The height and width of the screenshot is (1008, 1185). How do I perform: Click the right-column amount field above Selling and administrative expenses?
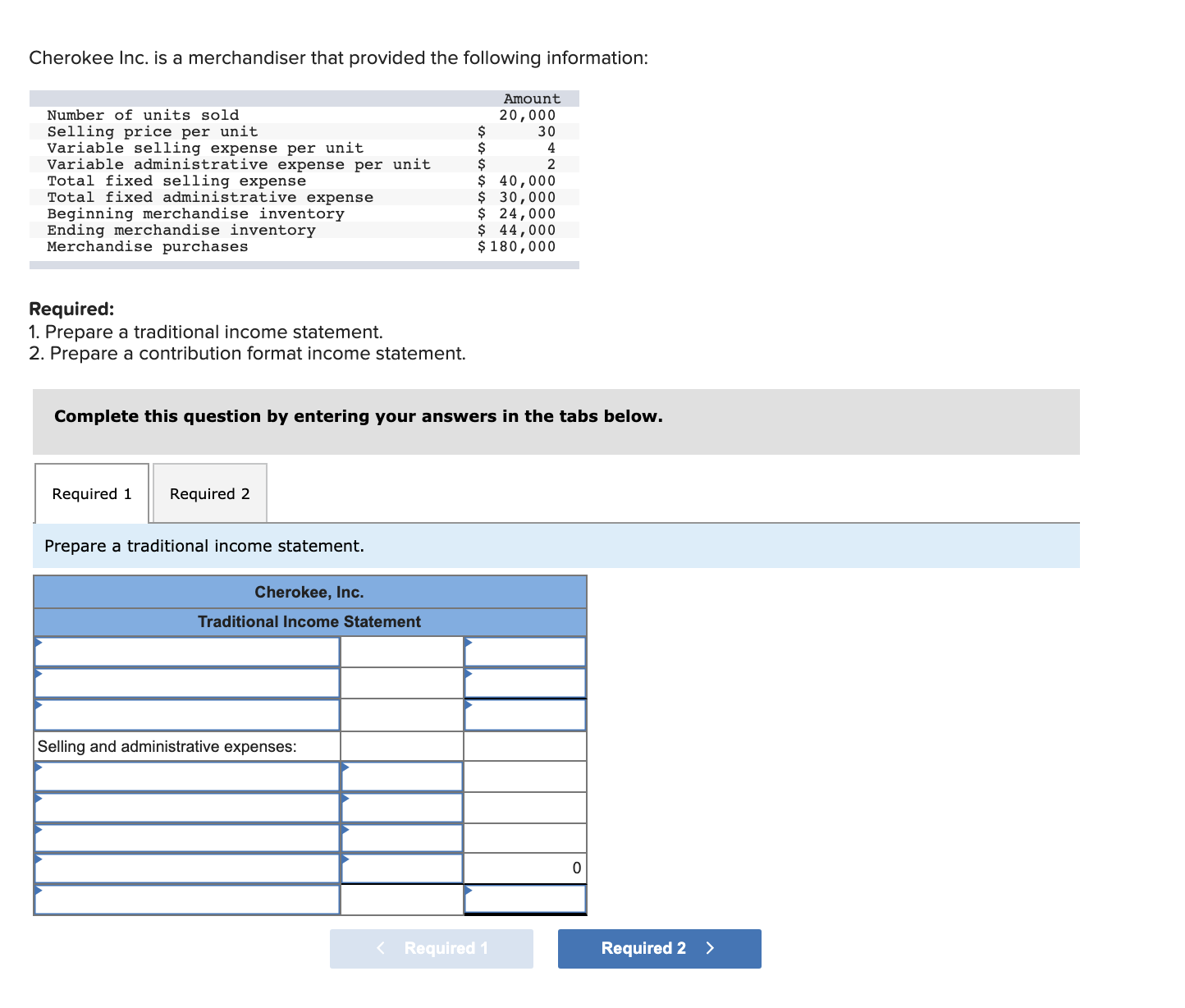[x=525, y=715]
